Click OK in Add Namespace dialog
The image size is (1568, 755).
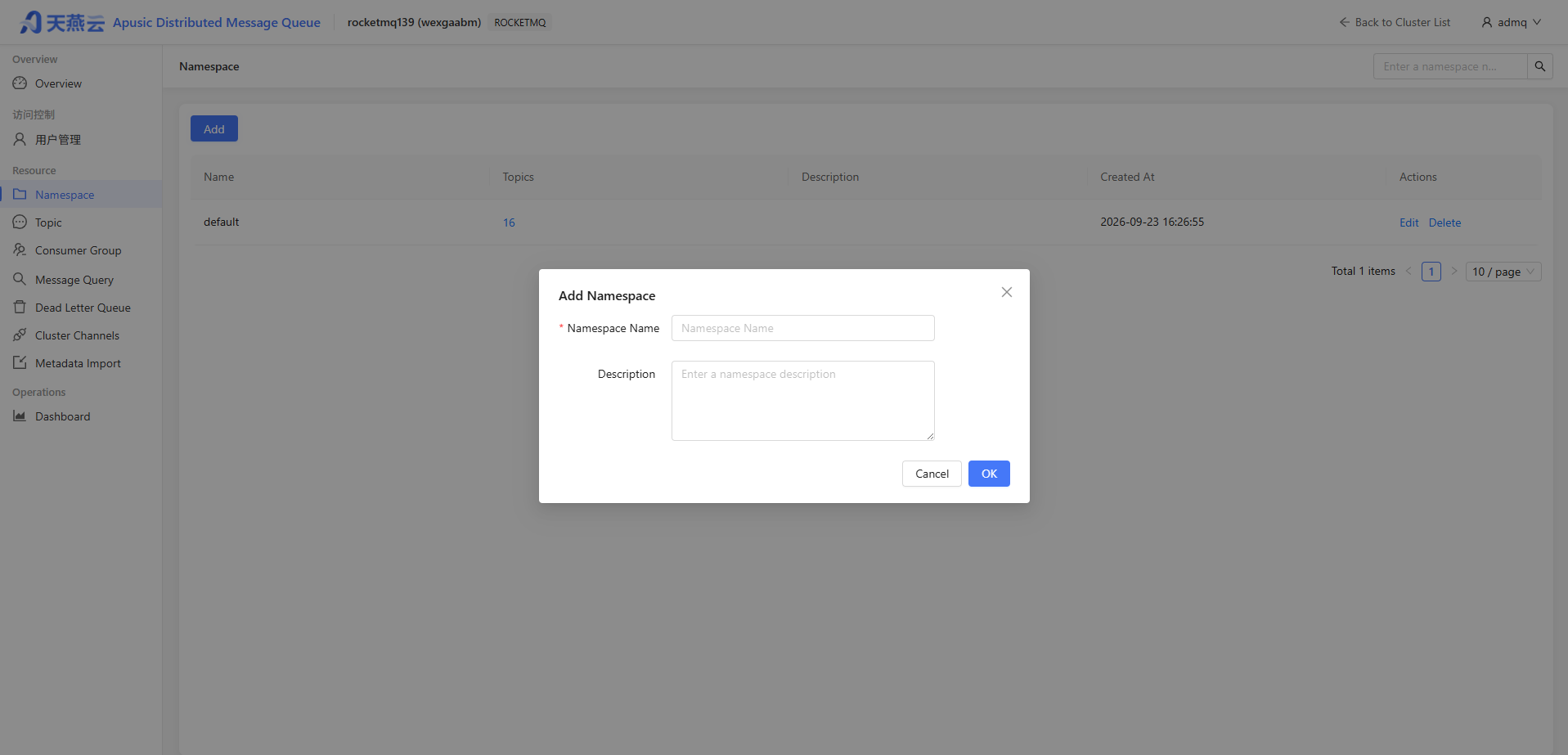[989, 474]
